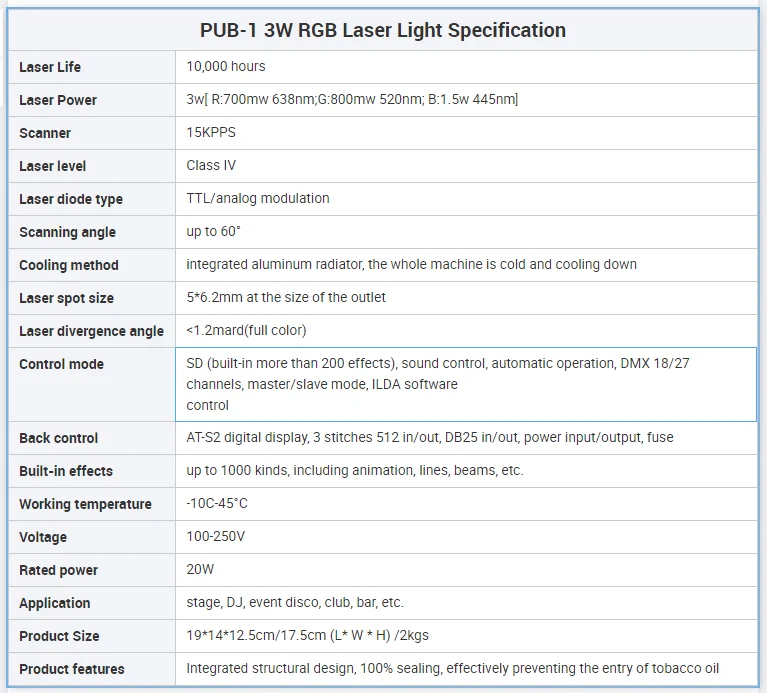Select the 'Laser spot size' label
This screenshot has width=767, height=693.
tap(67, 298)
